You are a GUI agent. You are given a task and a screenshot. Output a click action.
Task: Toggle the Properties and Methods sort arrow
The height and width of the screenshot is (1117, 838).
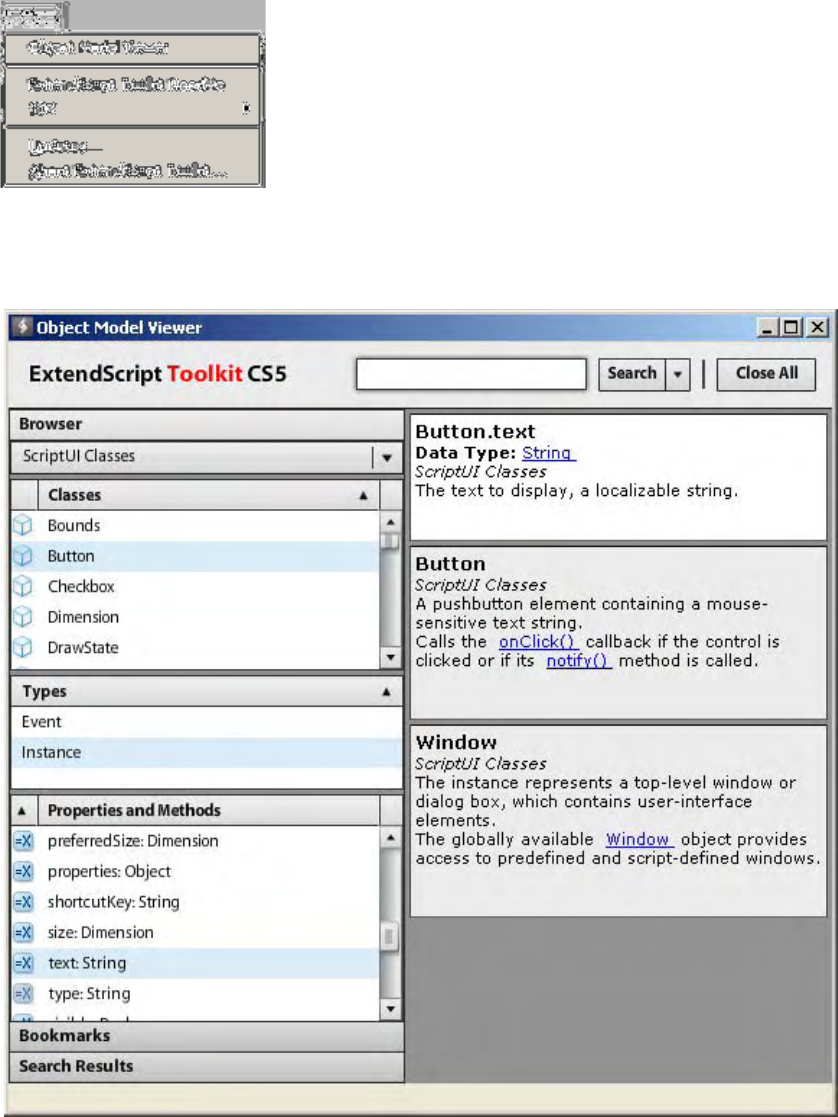(22, 811)
